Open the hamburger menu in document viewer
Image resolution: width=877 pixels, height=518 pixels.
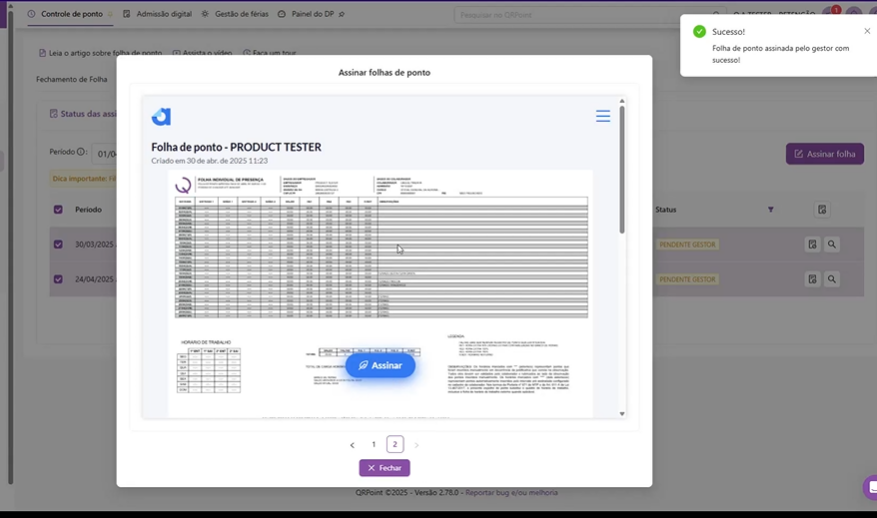[602, 116]
